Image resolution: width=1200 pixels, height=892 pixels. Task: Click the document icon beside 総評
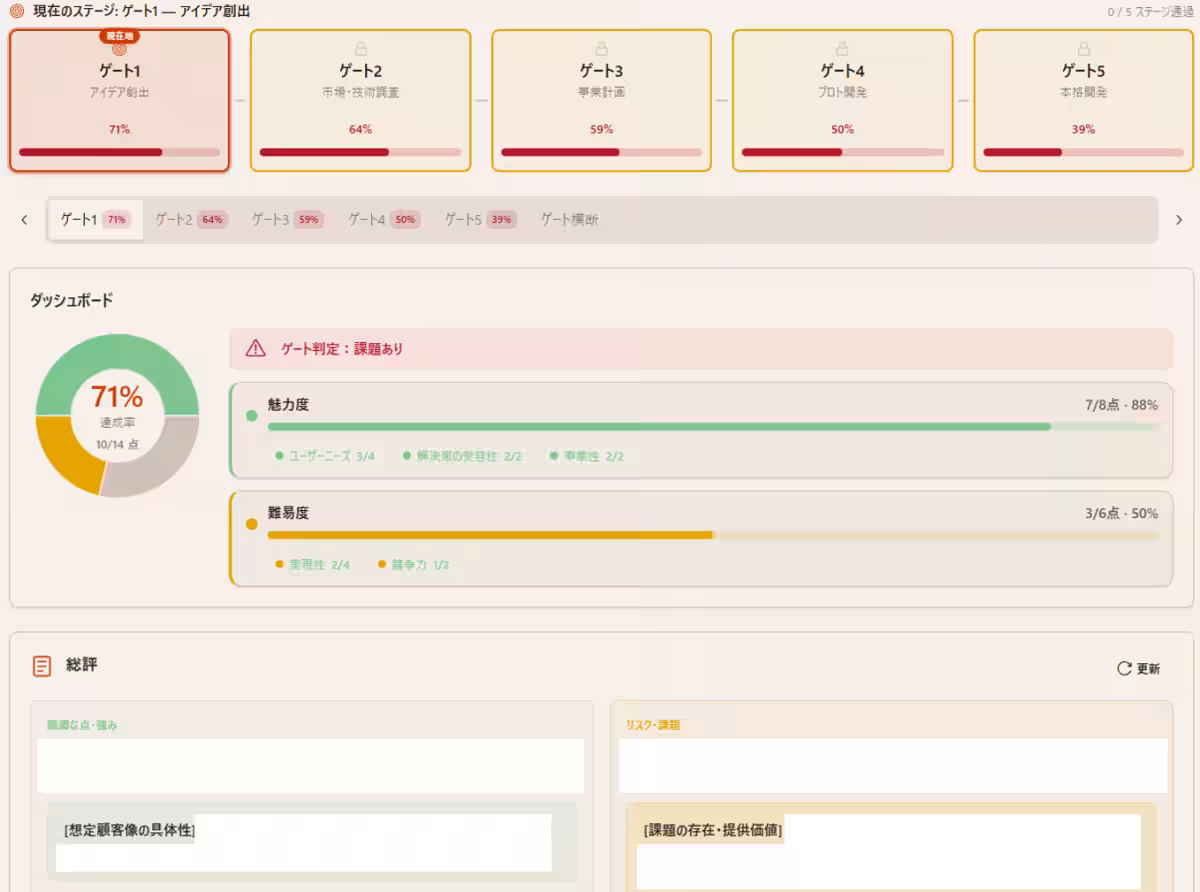[42, 666]
